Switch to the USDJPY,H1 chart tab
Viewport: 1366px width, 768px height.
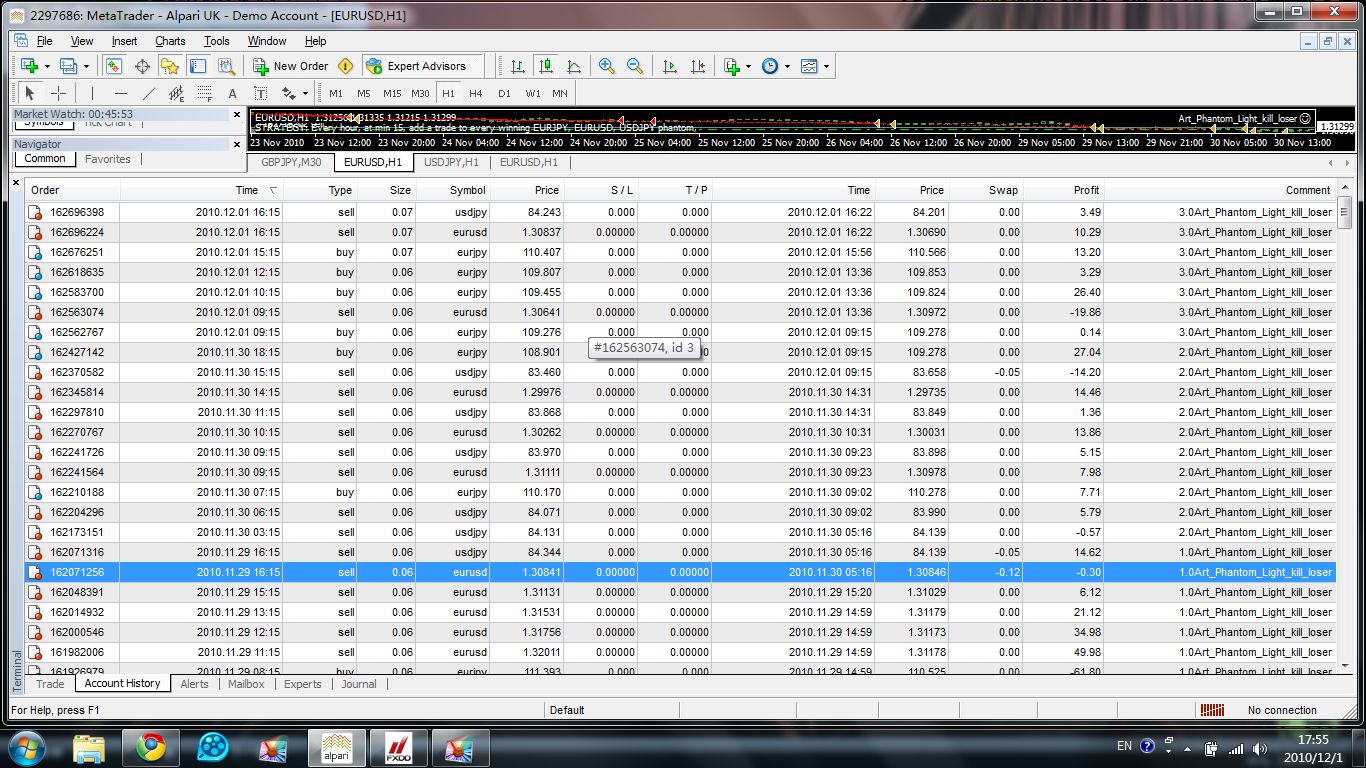[451, 162]
